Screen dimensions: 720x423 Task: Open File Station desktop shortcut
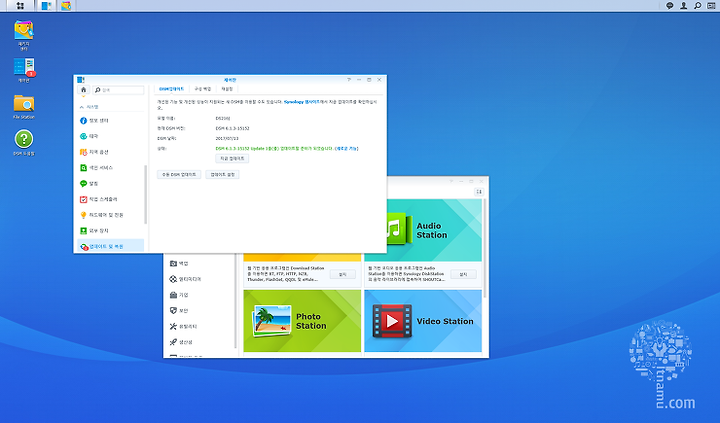point(23,107)
